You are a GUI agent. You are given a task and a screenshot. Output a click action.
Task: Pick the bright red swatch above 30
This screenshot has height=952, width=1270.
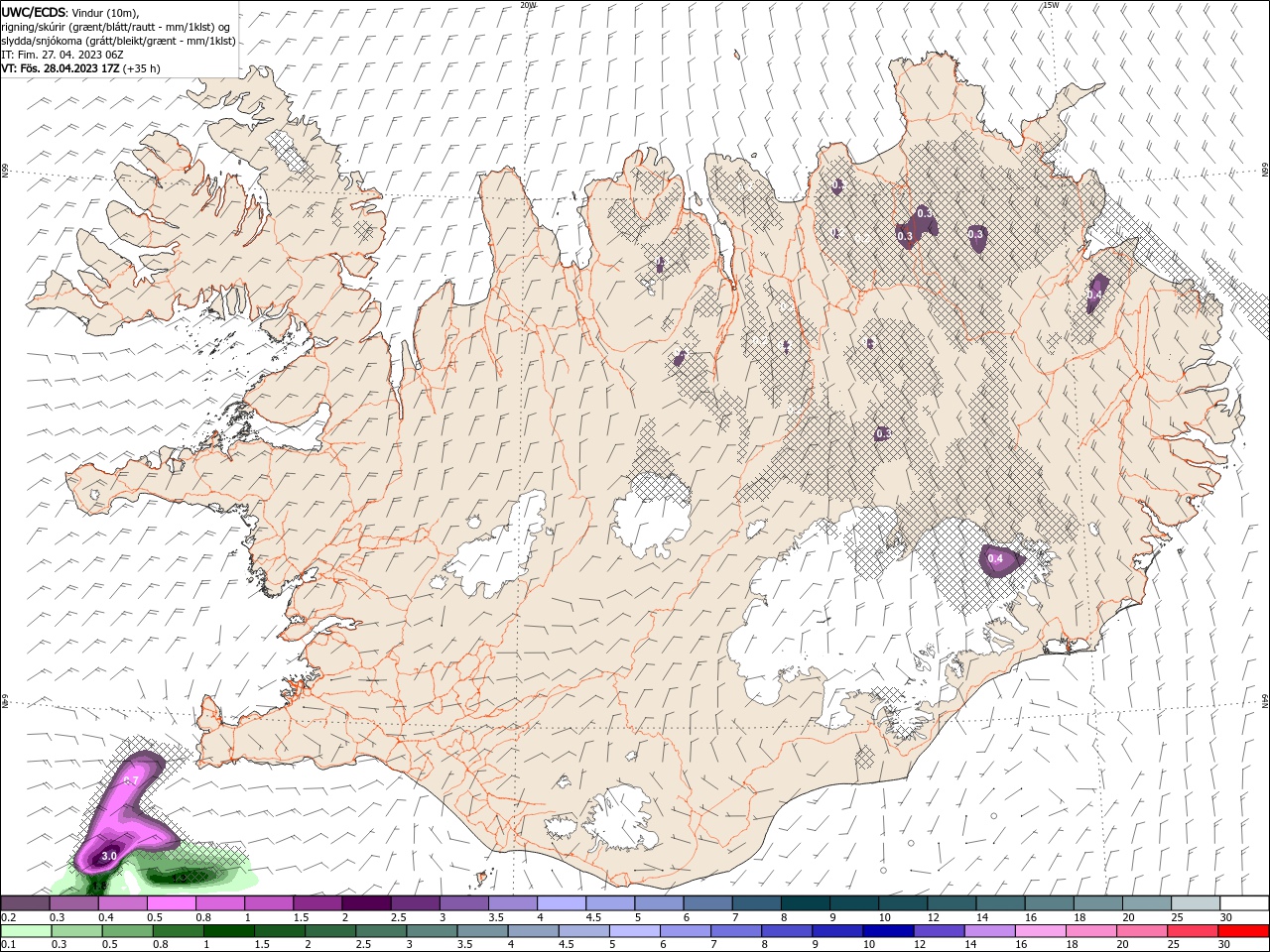(x=1242, y=931)
